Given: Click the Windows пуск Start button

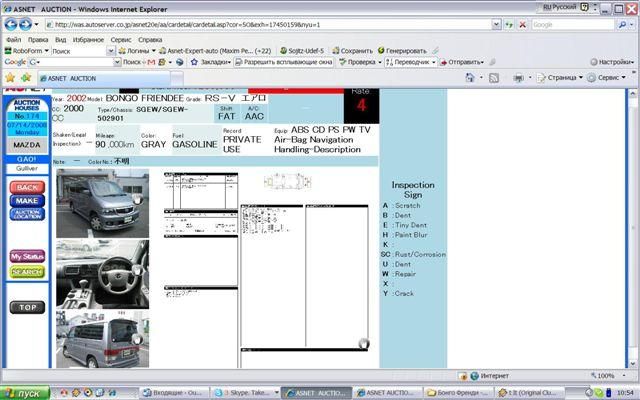Looking at the screenshot, I should [25, 393].
